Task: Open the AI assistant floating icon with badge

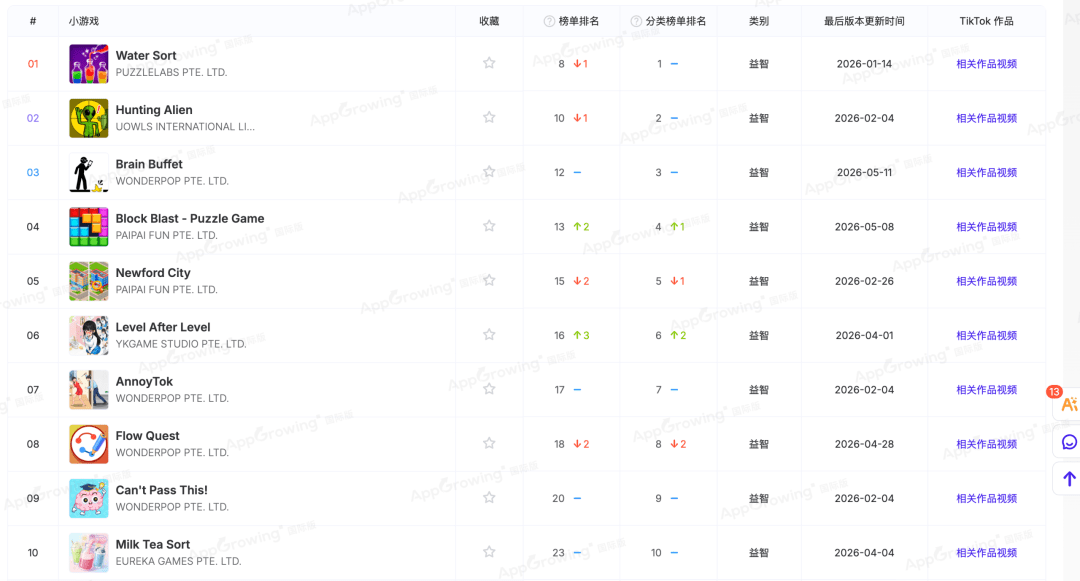Action: click(1068, 404)
